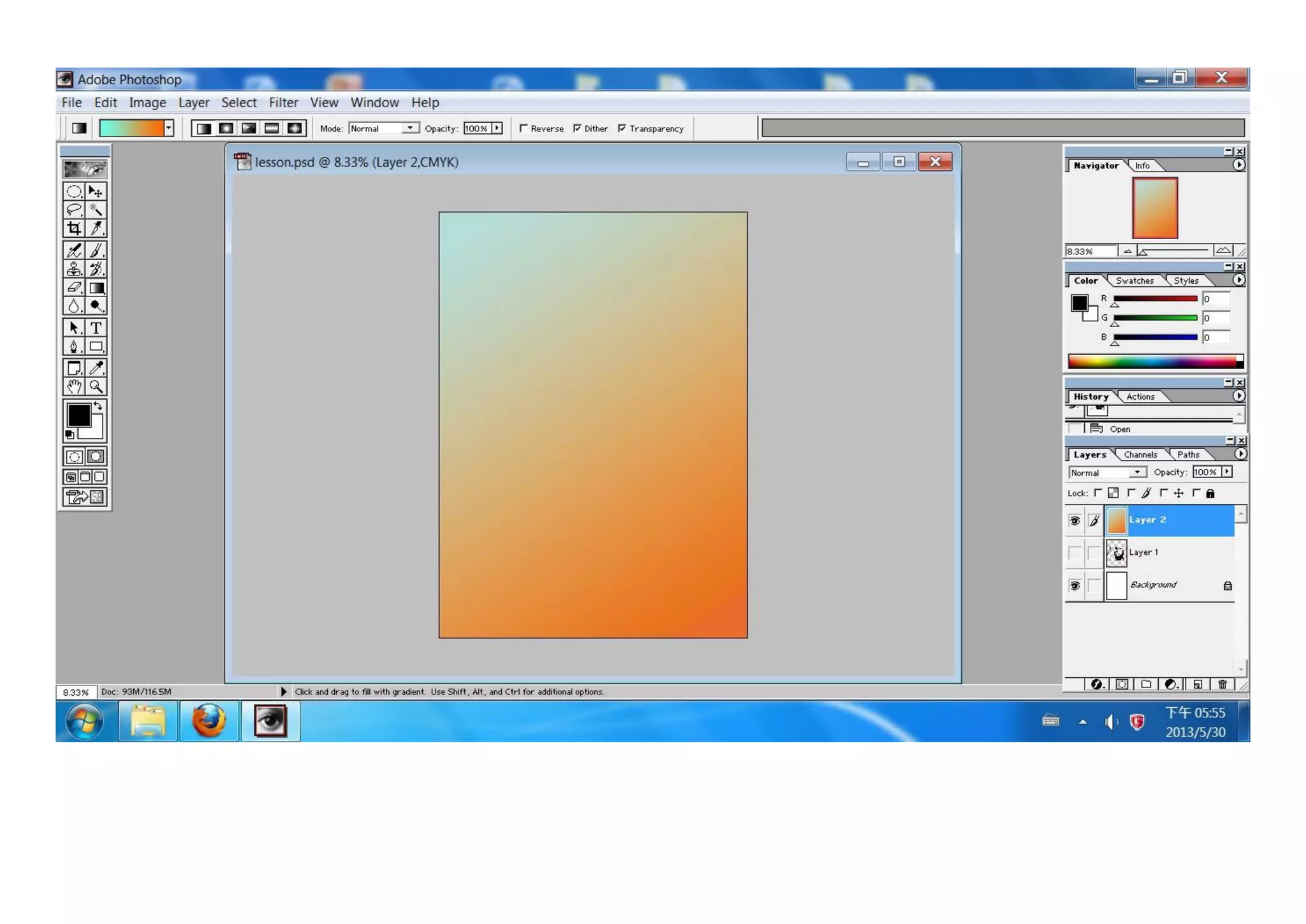This screenshot has width=1306, height=924.
Task: Select the Dodge tool
Action: pyautogui.click(x=96, y=306)
